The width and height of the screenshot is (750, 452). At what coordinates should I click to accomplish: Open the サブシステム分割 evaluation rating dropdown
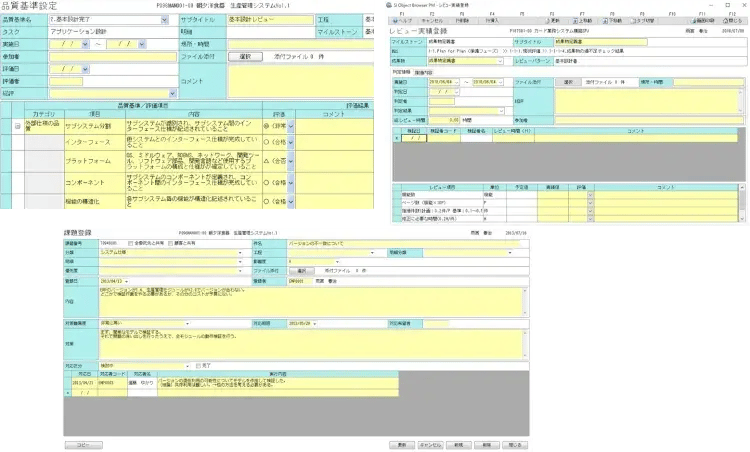[x=281, y=127]
